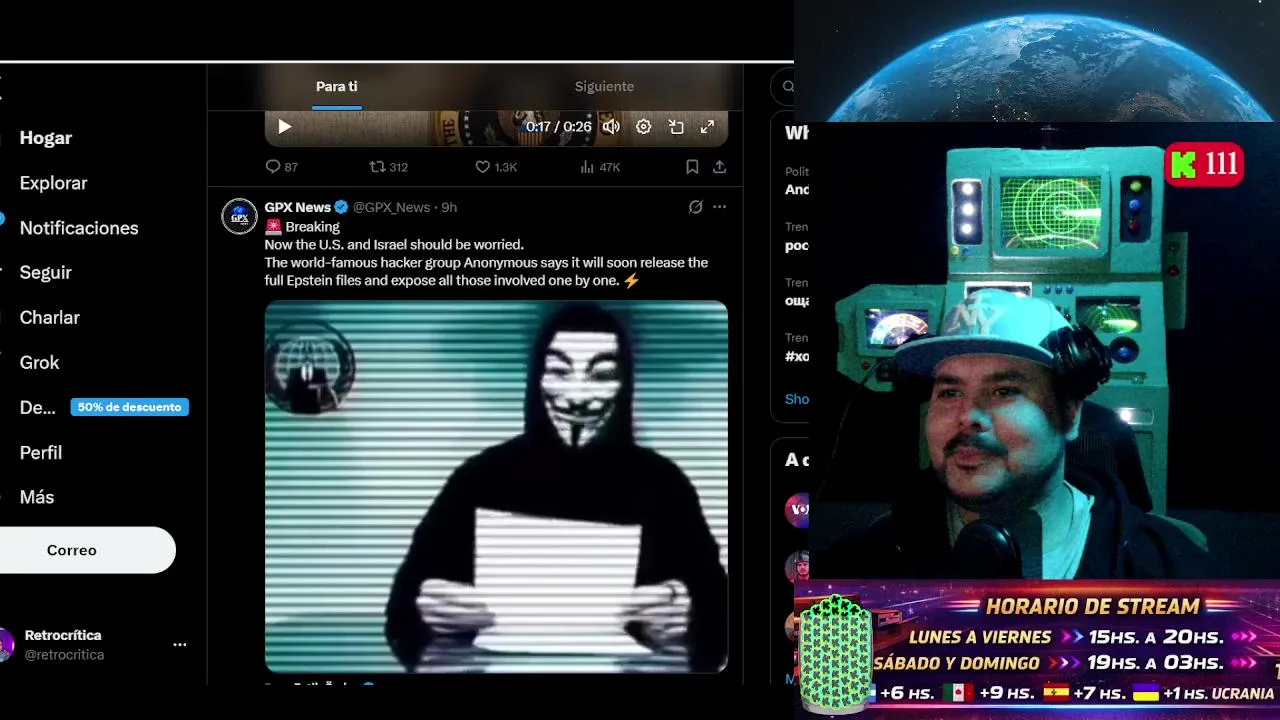Switch to the Siguiente tab

(x=604, y=86)
